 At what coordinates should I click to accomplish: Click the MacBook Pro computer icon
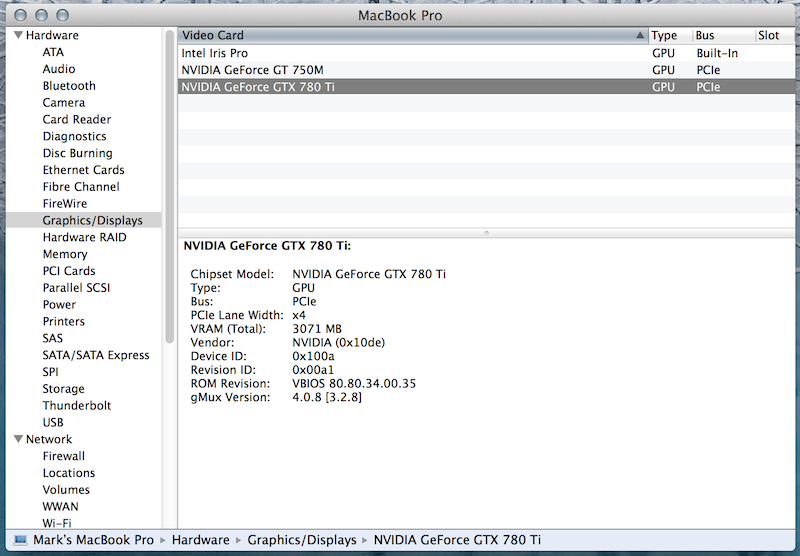click(21, 540)
